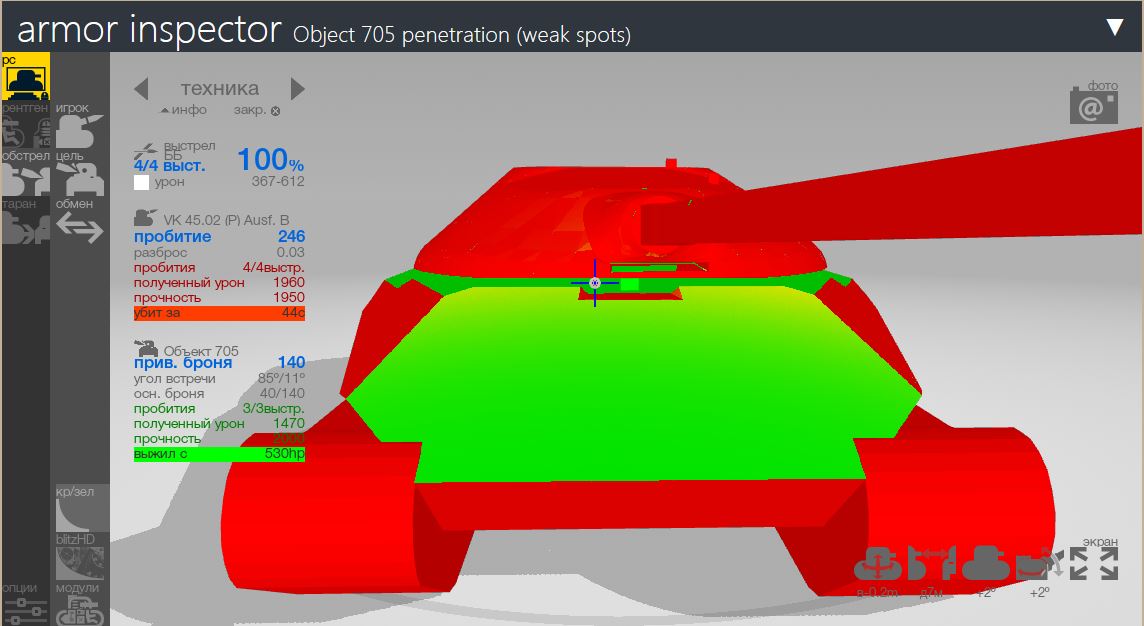Click the Объект 705 target tank name
The height and width of the screenshot is (626, 1144).
201,351
